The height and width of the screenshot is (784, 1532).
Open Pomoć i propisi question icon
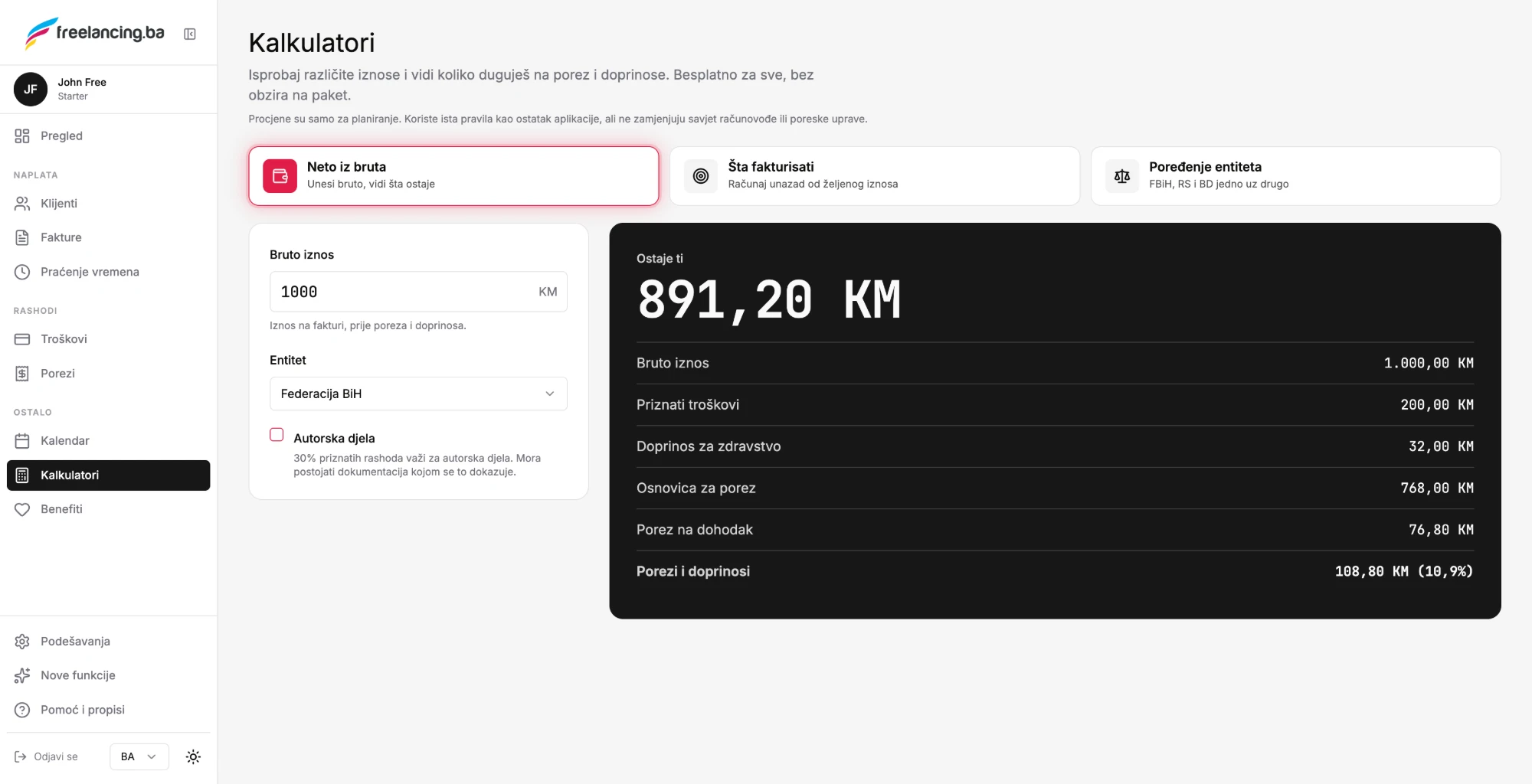pyautogui.click(x=22, y=710)
